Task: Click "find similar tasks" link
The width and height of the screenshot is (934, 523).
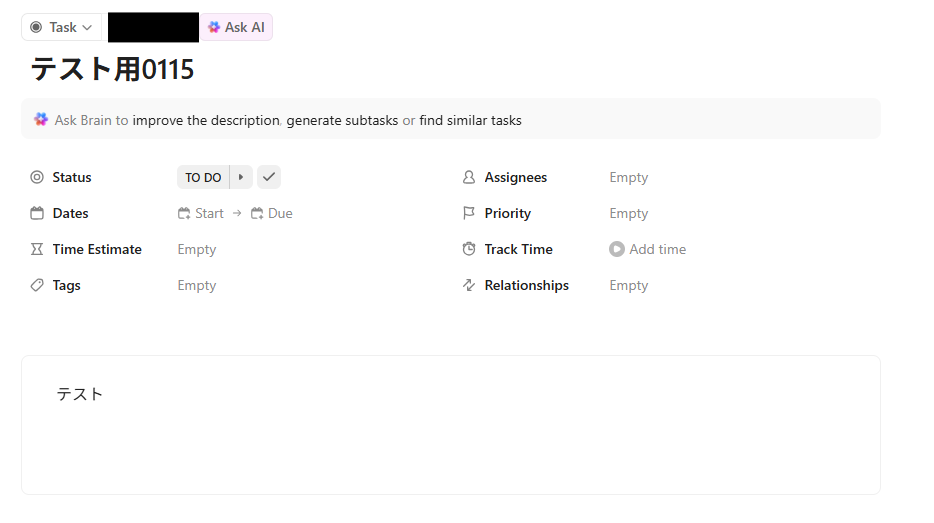Action: click(470, 120)
